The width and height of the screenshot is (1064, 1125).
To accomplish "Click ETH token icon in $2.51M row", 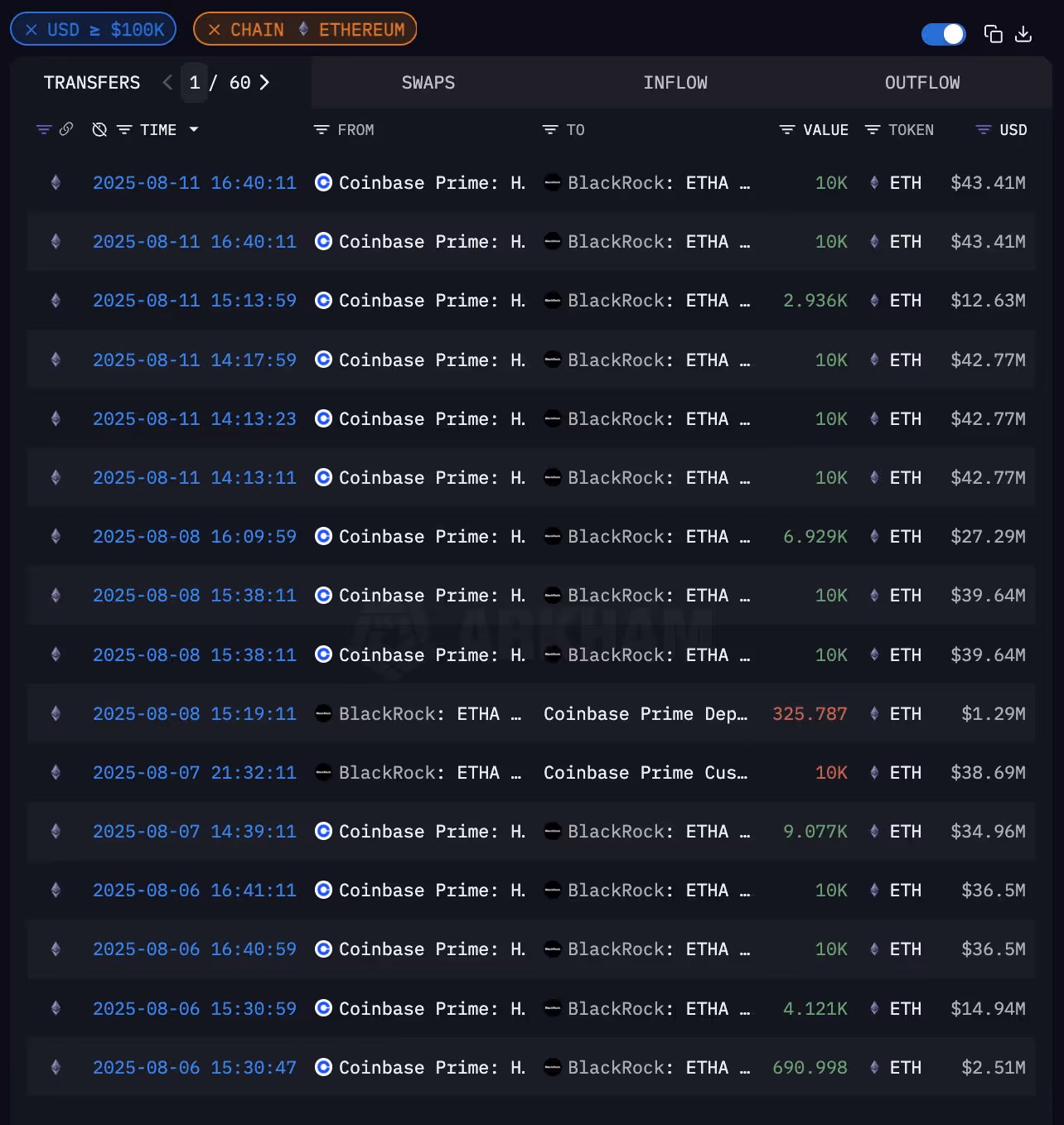I will [x=874, y=1068].
